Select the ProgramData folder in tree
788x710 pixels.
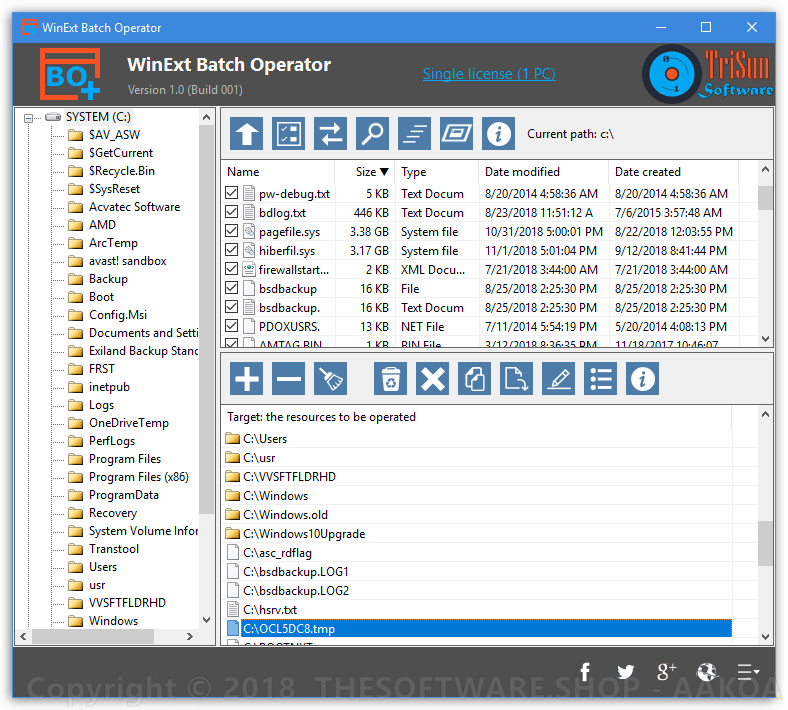pyautogui.click(x=124, y=495)
